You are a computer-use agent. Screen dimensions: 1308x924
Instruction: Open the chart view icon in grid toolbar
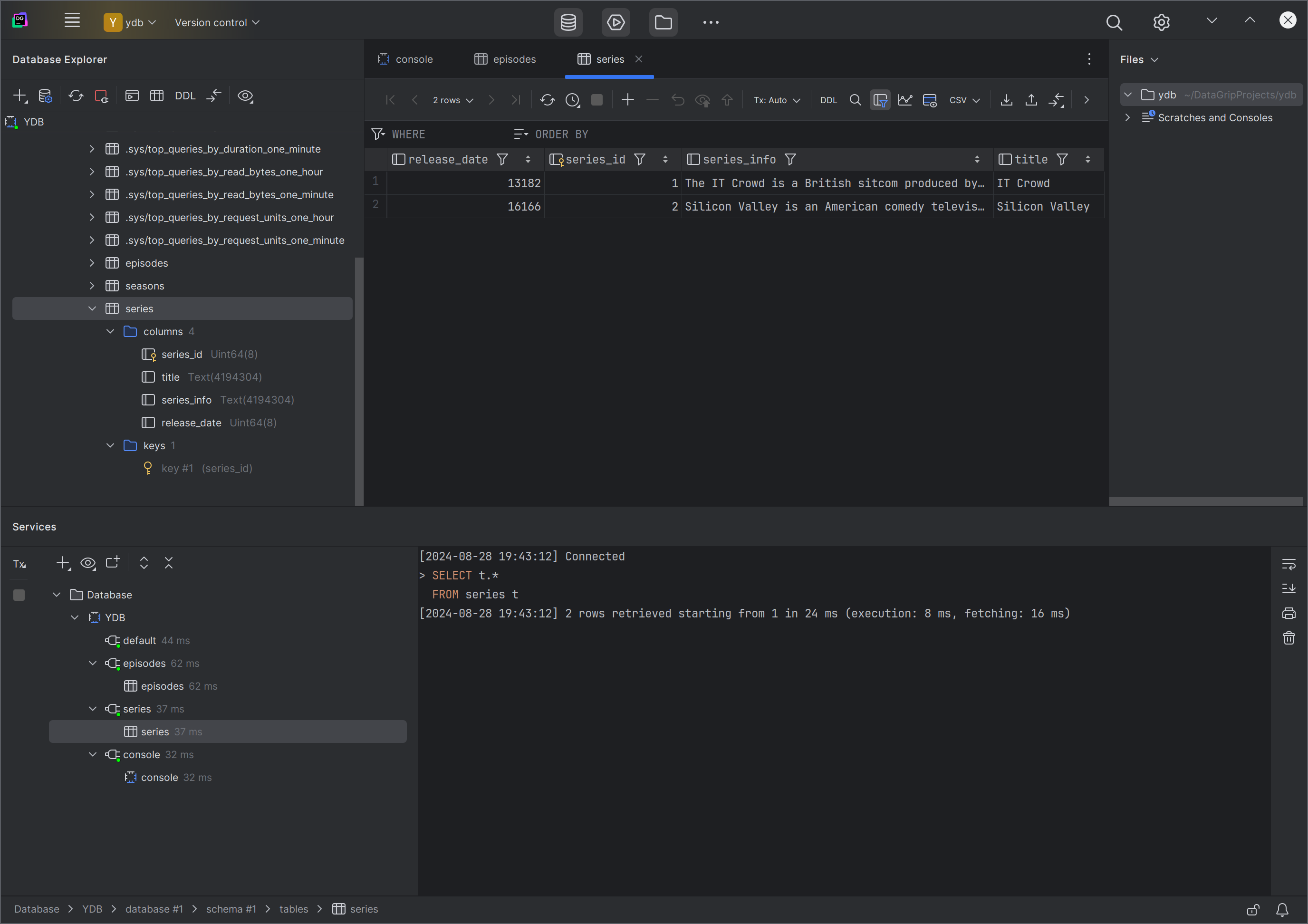(x=904, y=100)
